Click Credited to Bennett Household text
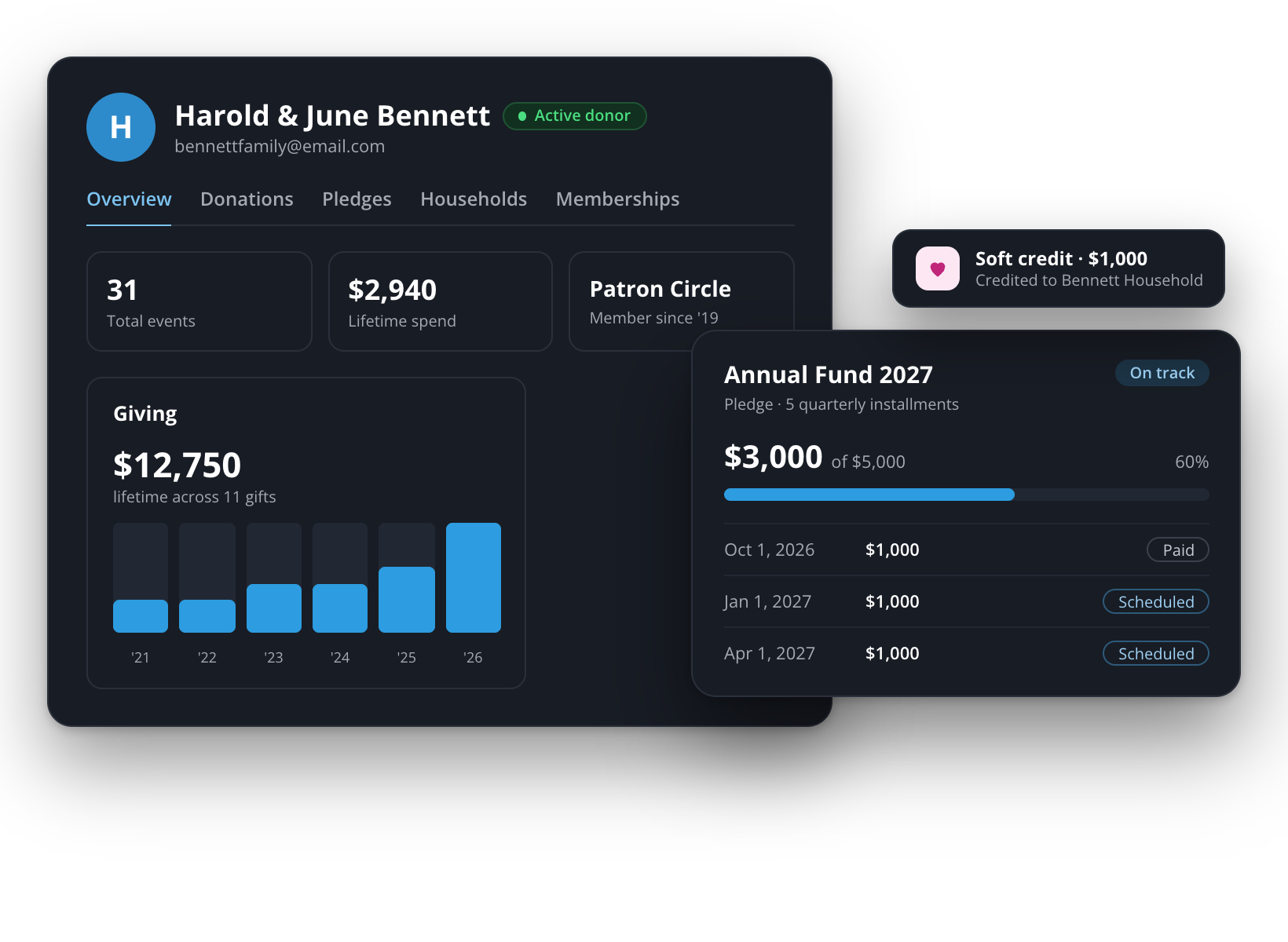This screenshot has width=1288, height=942. (1089, 280)
